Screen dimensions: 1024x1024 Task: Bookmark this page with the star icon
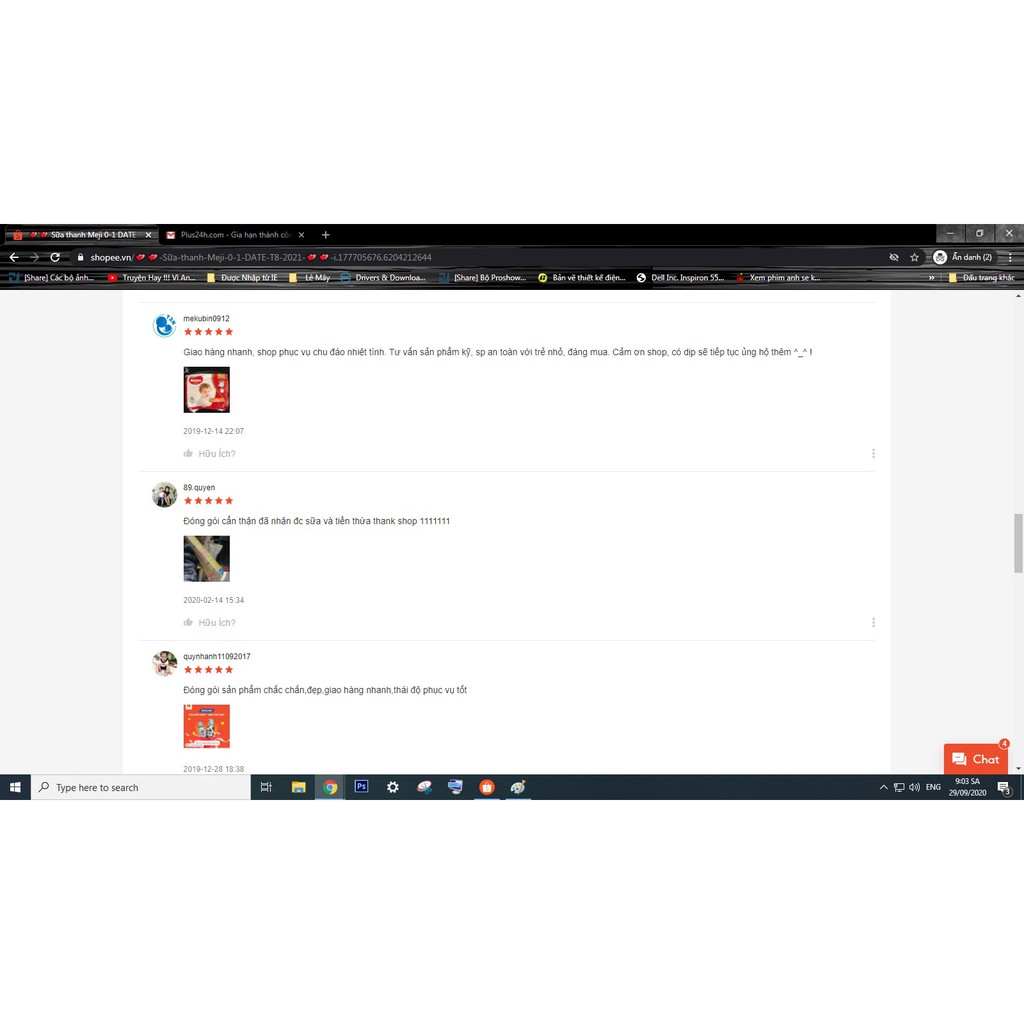[914, 257]
